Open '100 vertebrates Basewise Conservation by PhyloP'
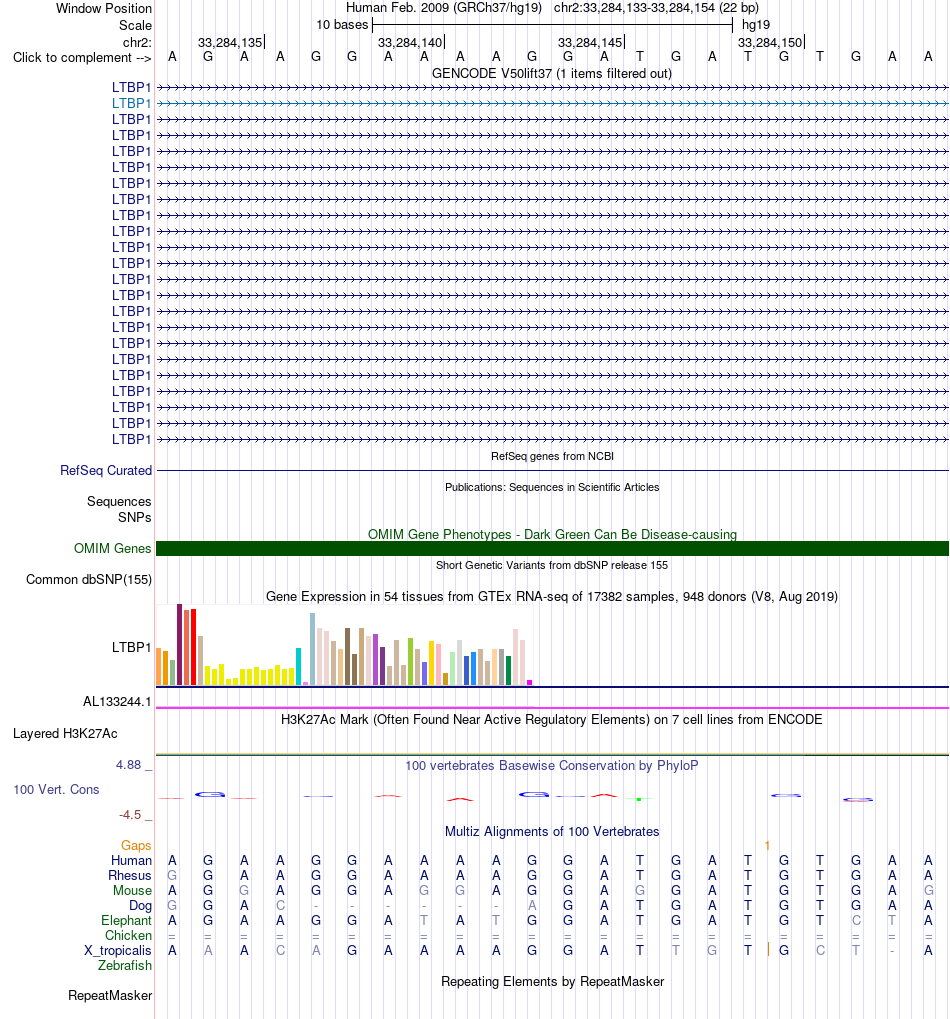The image size is (950, 1019). click(552, 766)
